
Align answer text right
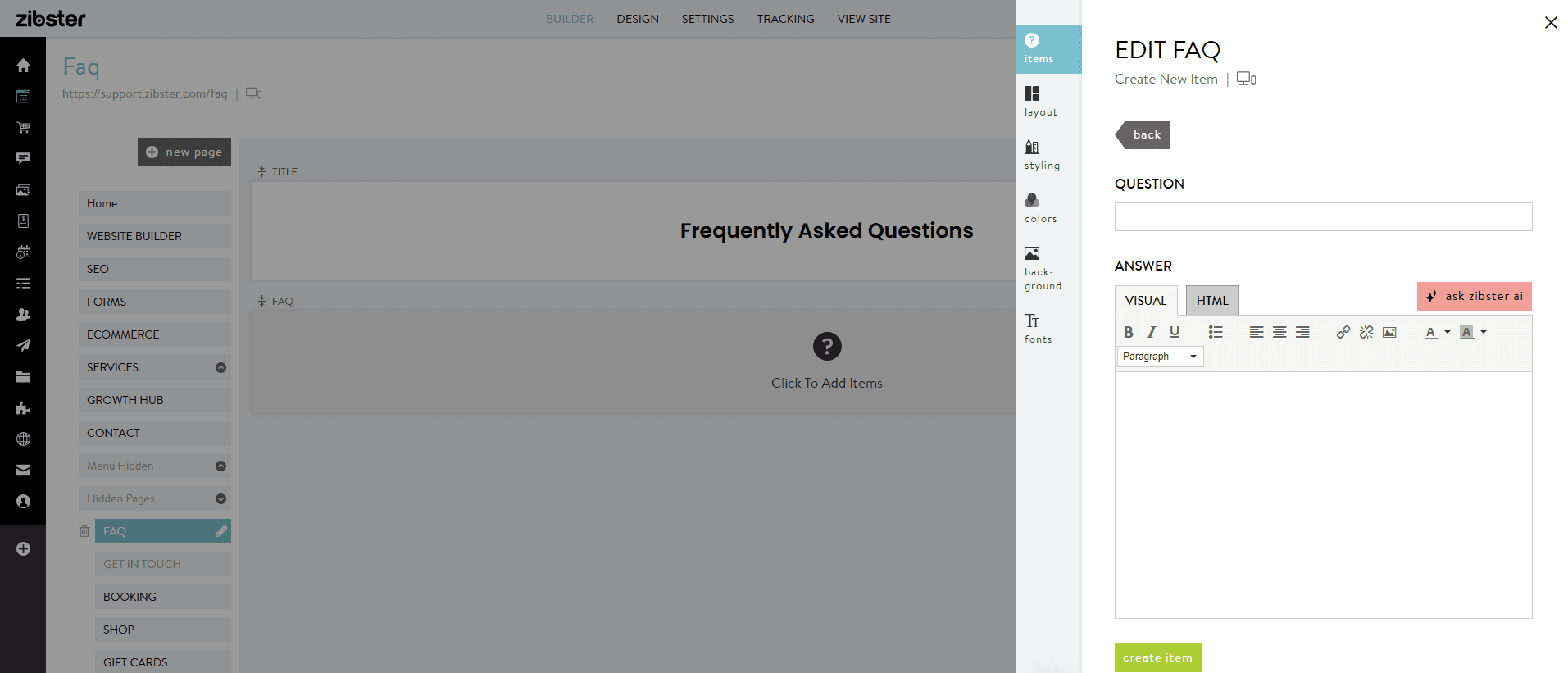click(1302, 332)
